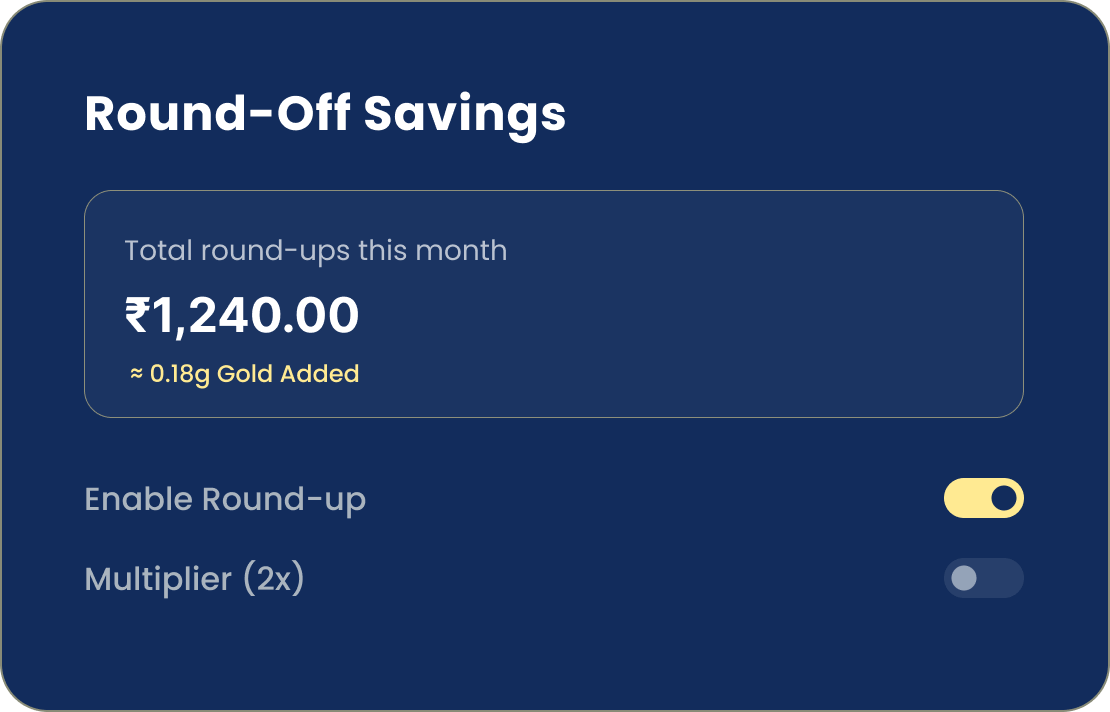Click the Enable Round-up text label

click(x=225, y=498)
